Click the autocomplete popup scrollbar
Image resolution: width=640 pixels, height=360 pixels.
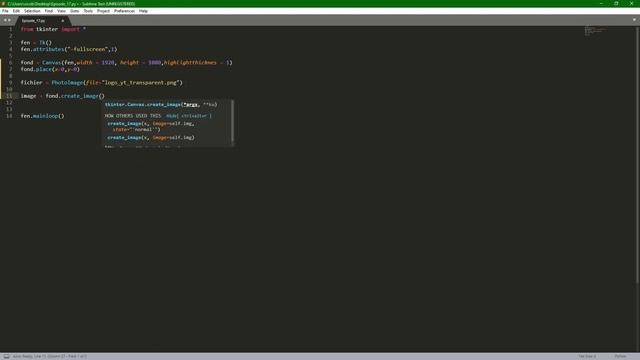tap(233, 122)
